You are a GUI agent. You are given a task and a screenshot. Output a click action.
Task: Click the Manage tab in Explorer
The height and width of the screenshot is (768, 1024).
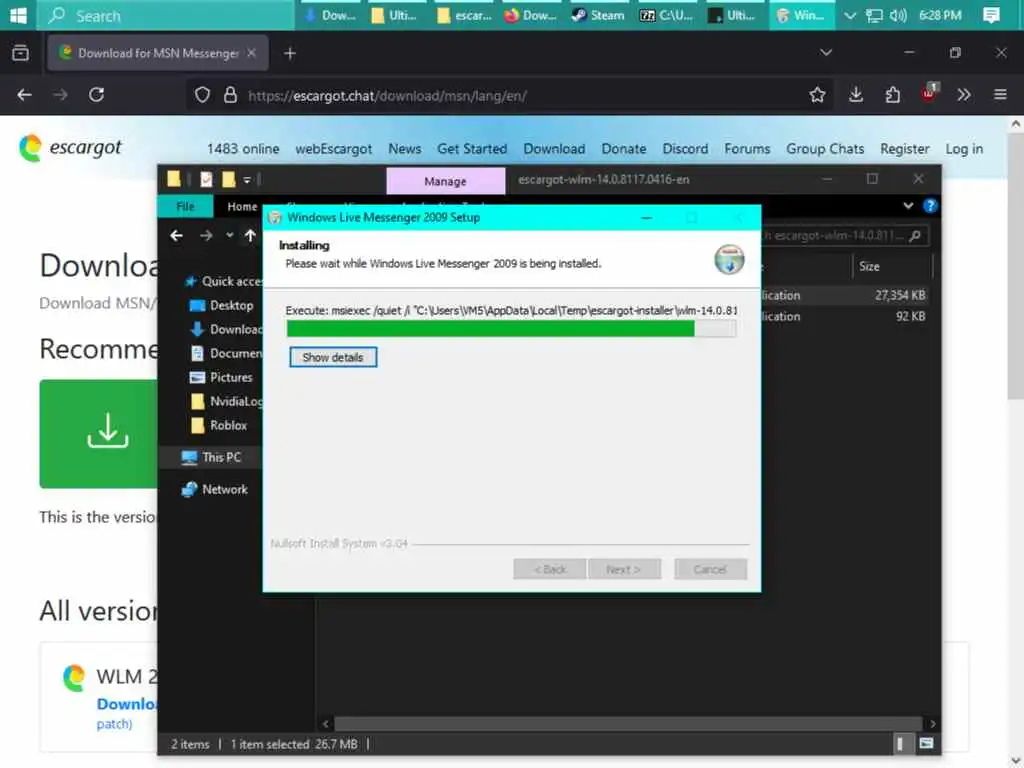point(445,181)
